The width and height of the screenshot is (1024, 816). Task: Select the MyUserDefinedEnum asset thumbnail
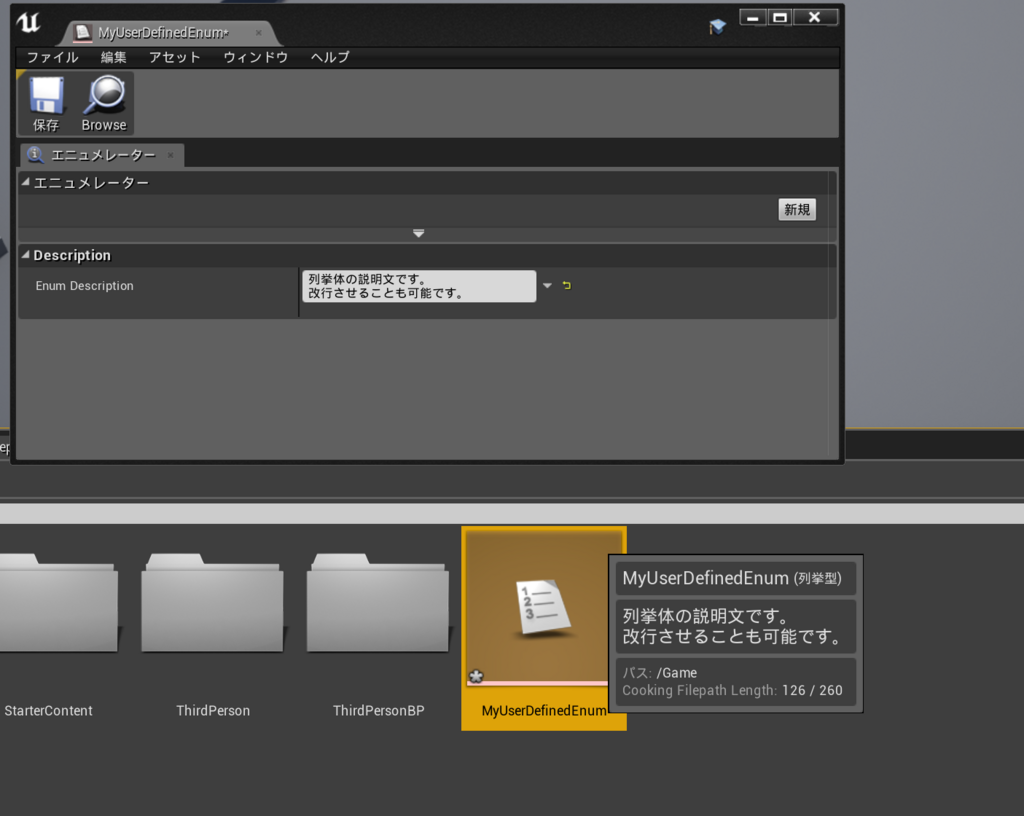click(x=544, y=606)
